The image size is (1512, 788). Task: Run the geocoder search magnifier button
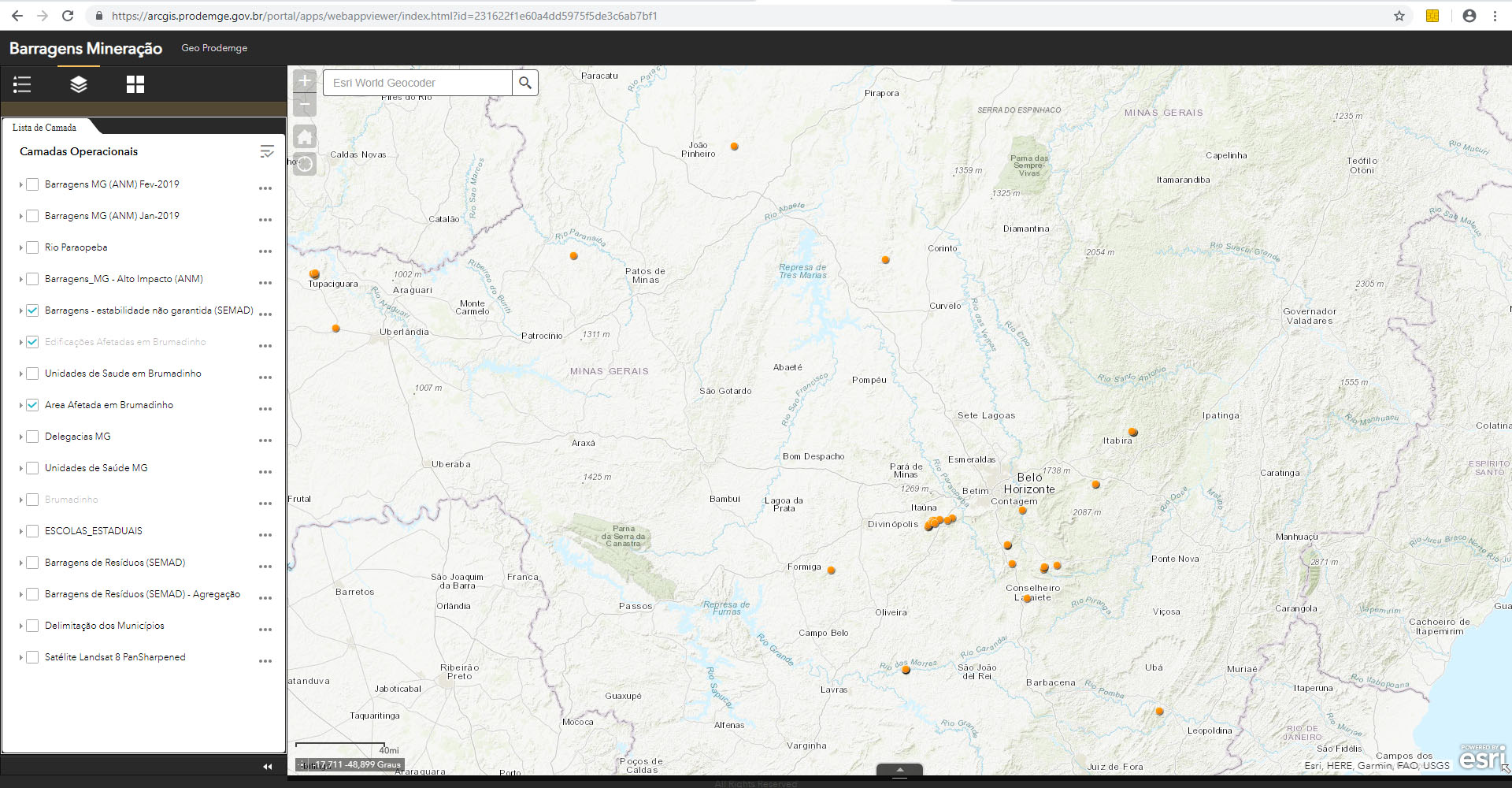[x=525, y=83]
